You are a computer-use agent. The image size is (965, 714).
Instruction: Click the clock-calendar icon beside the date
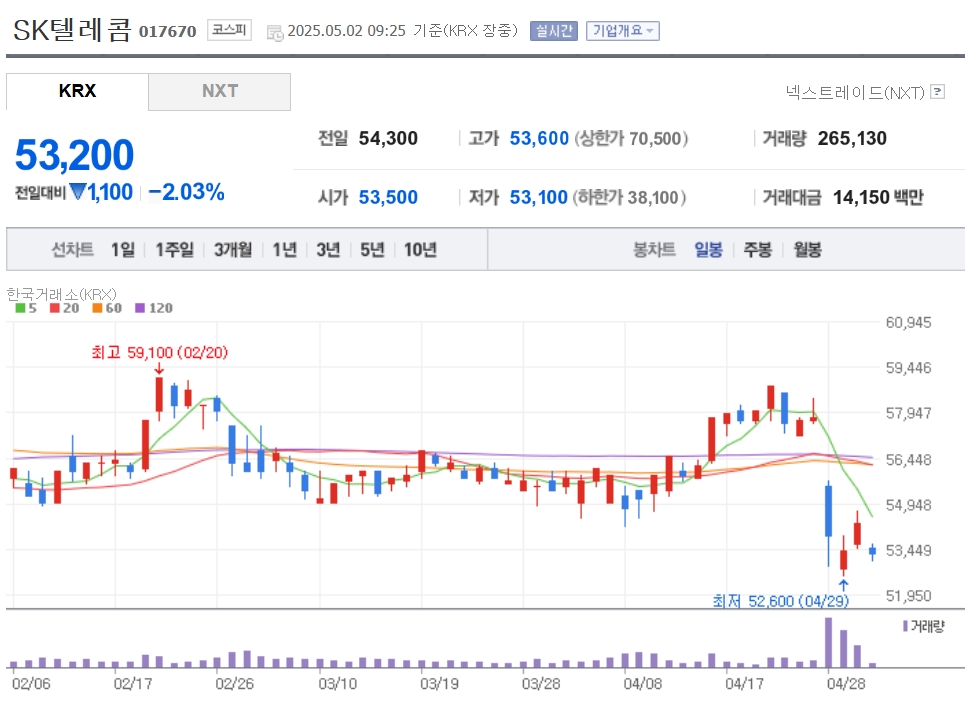pyautogui.click(x=274, y=33)
